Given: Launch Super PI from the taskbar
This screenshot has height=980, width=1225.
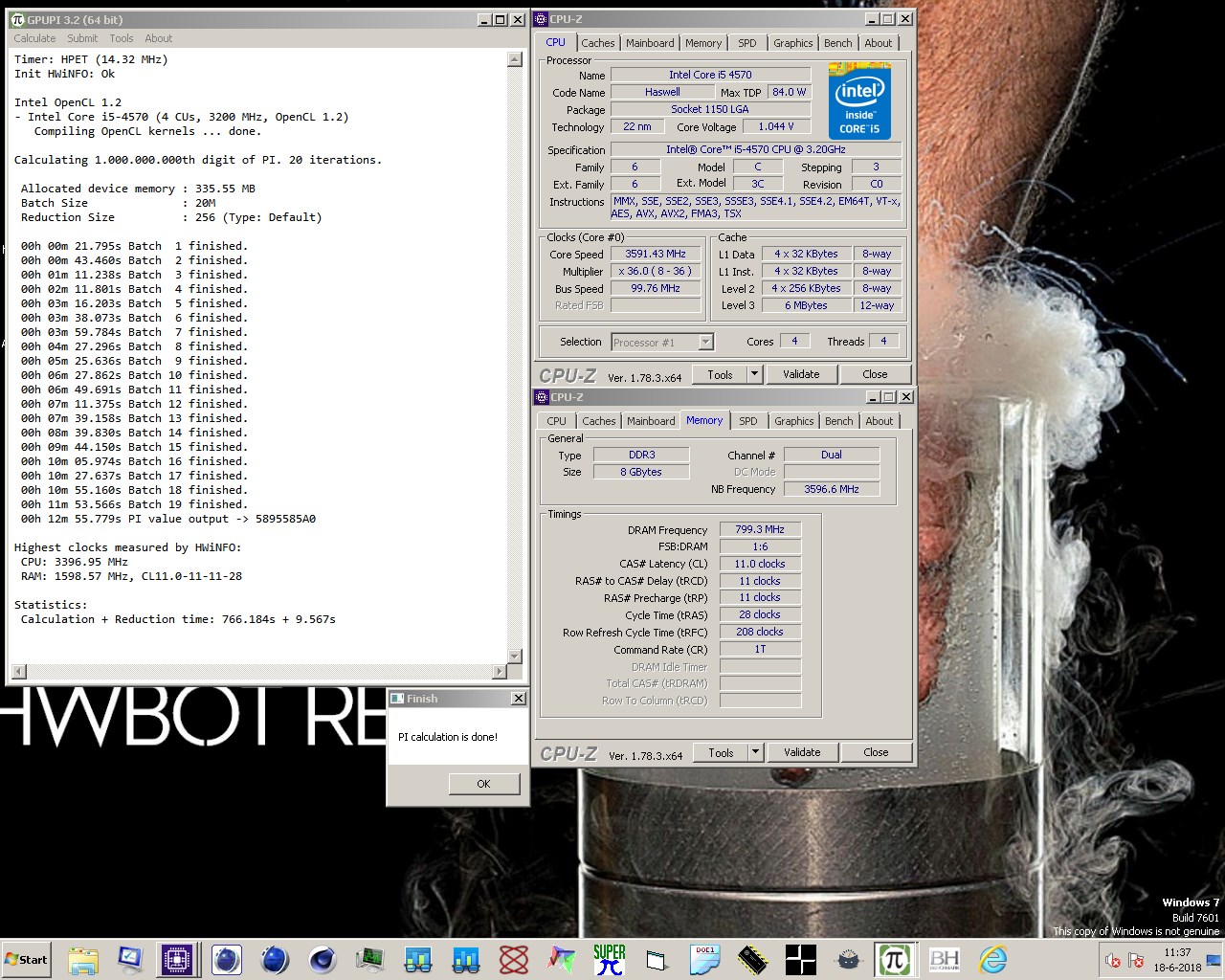Looking at the screenshot, I should point(609,960).
